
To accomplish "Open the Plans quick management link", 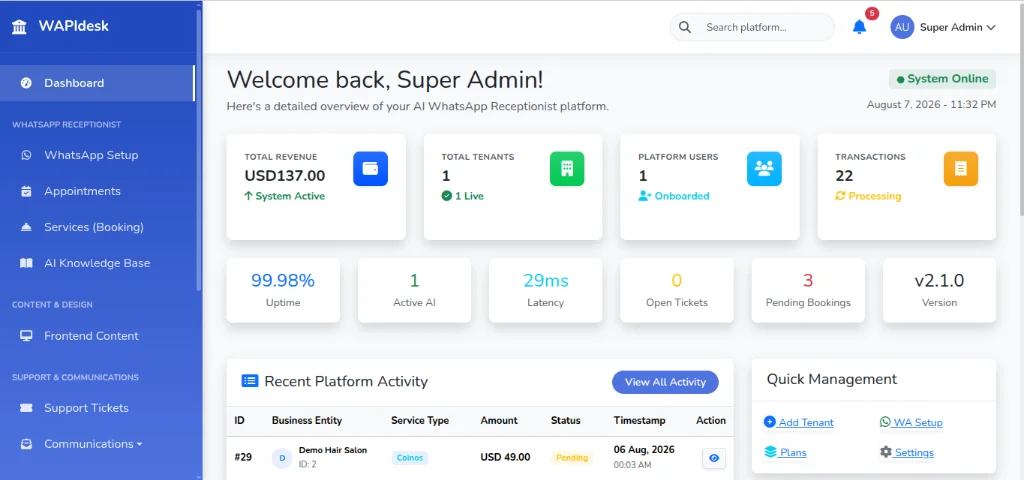I will pos(785,453).
